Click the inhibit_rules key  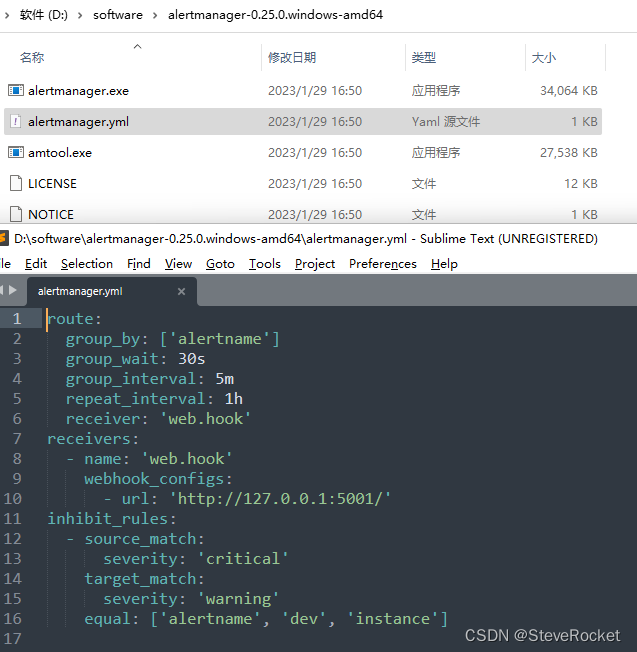point(107,519)
